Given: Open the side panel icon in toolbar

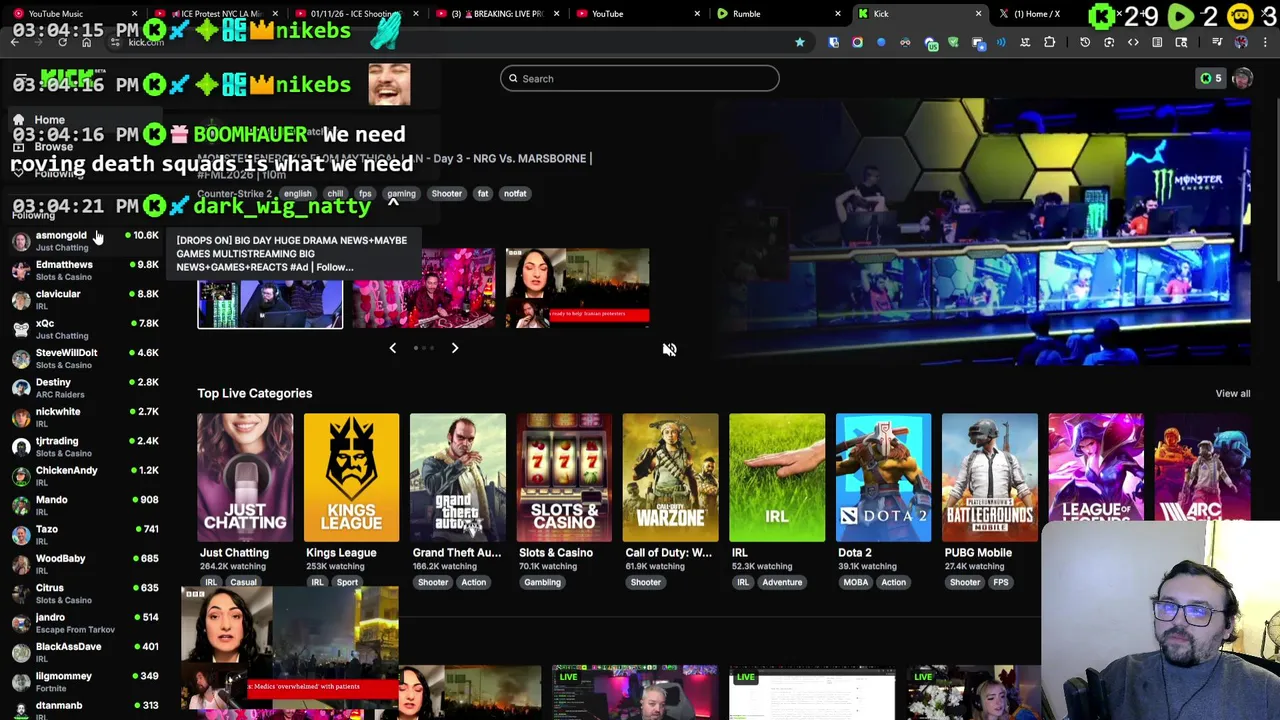Looking at the screenshot, I should coord(1157,42).
